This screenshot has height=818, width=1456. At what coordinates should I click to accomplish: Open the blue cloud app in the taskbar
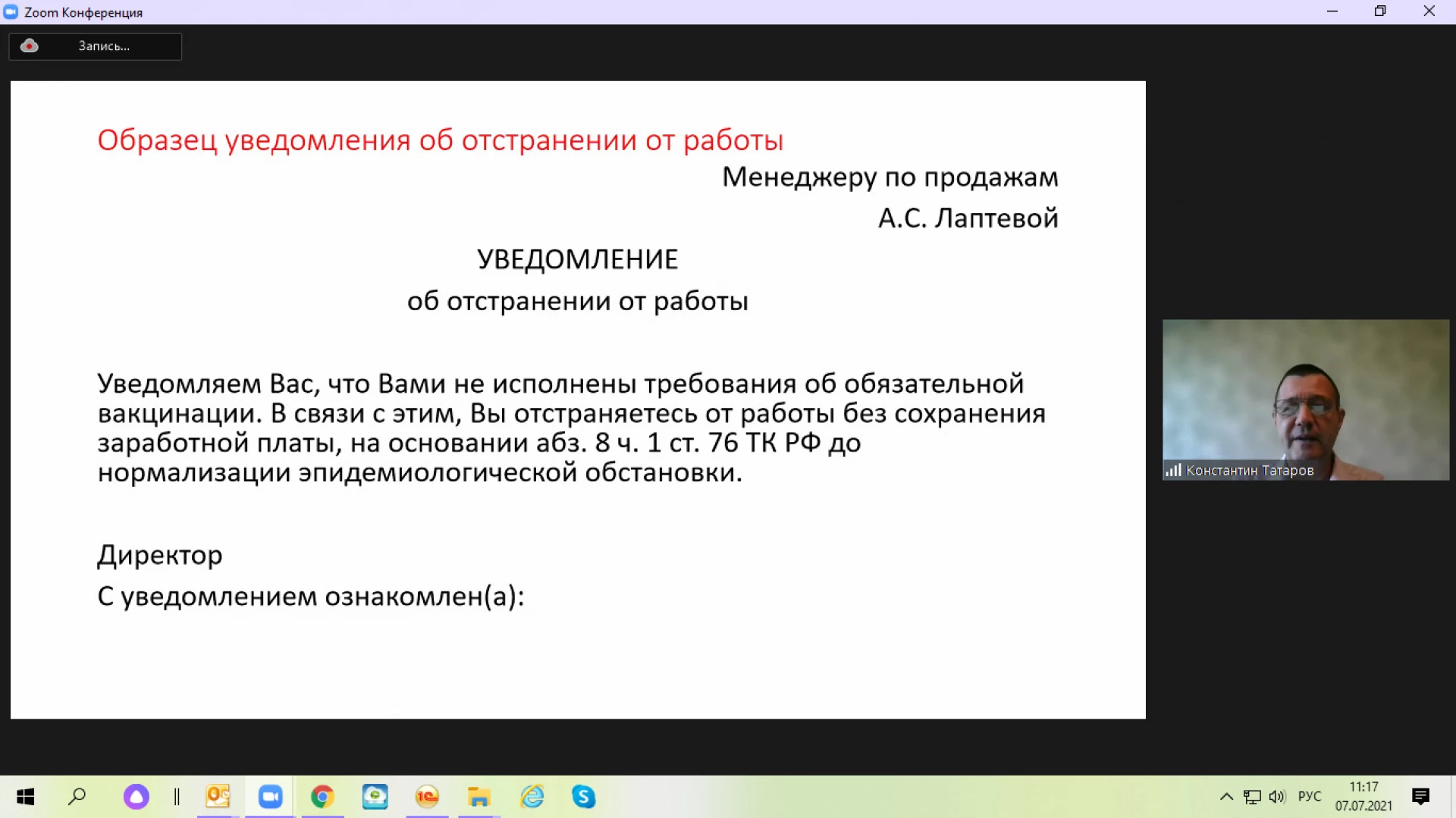click(x=375, y=797)
